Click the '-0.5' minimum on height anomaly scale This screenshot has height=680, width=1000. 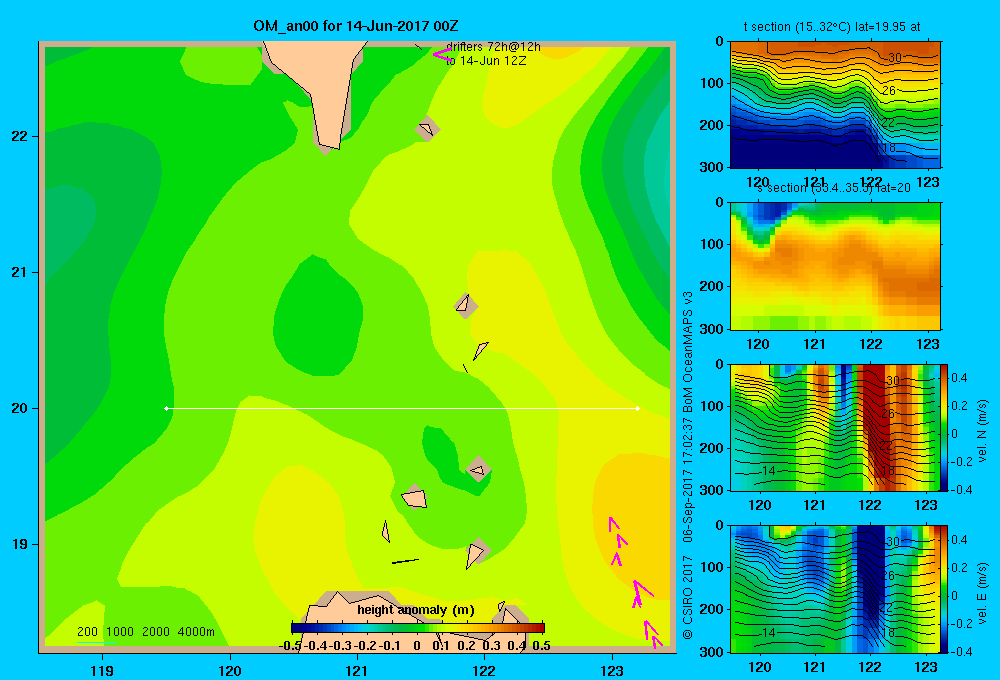click(x=290, y=646)
